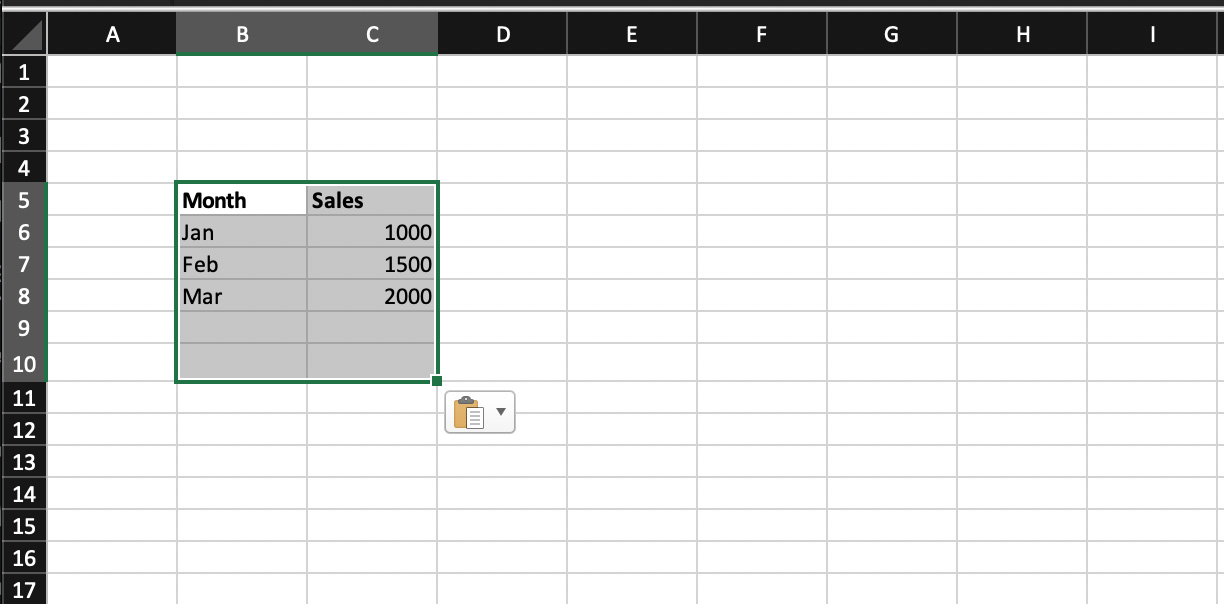This screenshot has width=1224, height=604.
Task: Select row header 10
Action: pos(24,365)
